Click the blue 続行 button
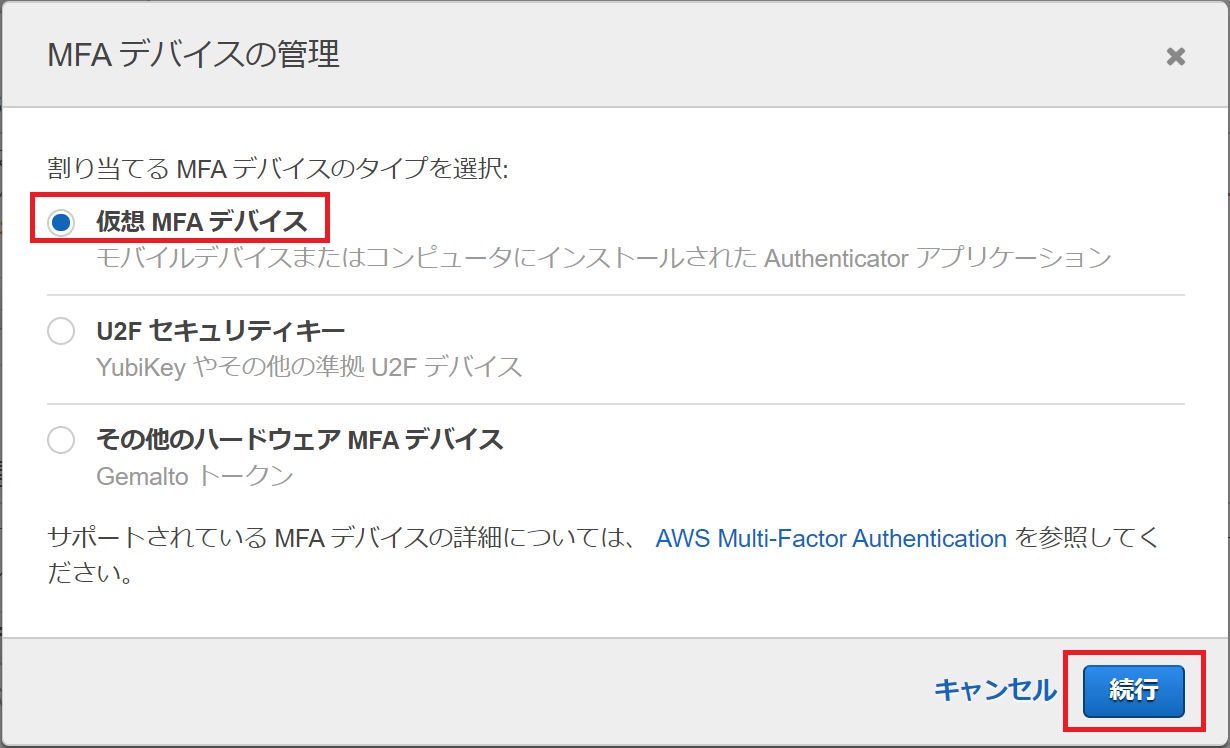 (1133, 690)
